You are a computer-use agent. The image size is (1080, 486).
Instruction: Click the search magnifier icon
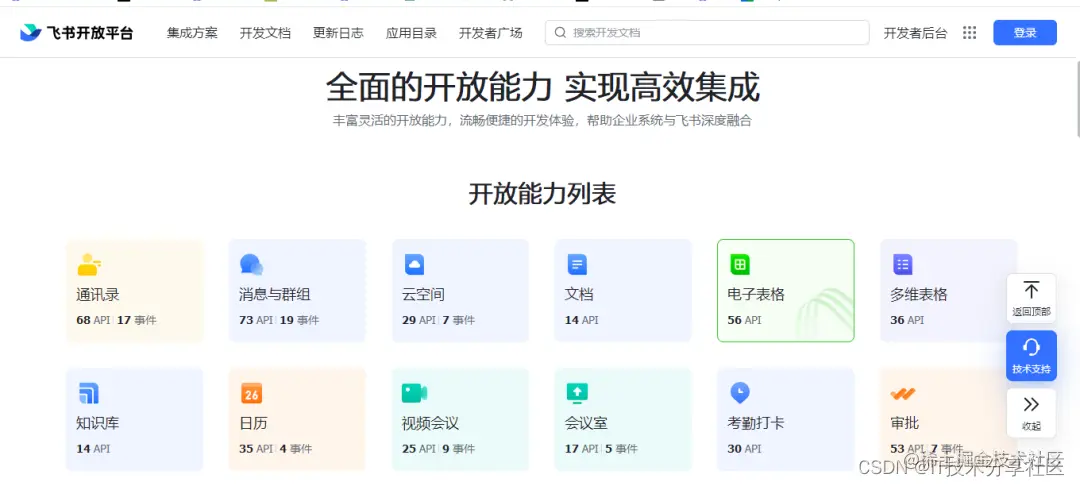click(x=560, y=32)
